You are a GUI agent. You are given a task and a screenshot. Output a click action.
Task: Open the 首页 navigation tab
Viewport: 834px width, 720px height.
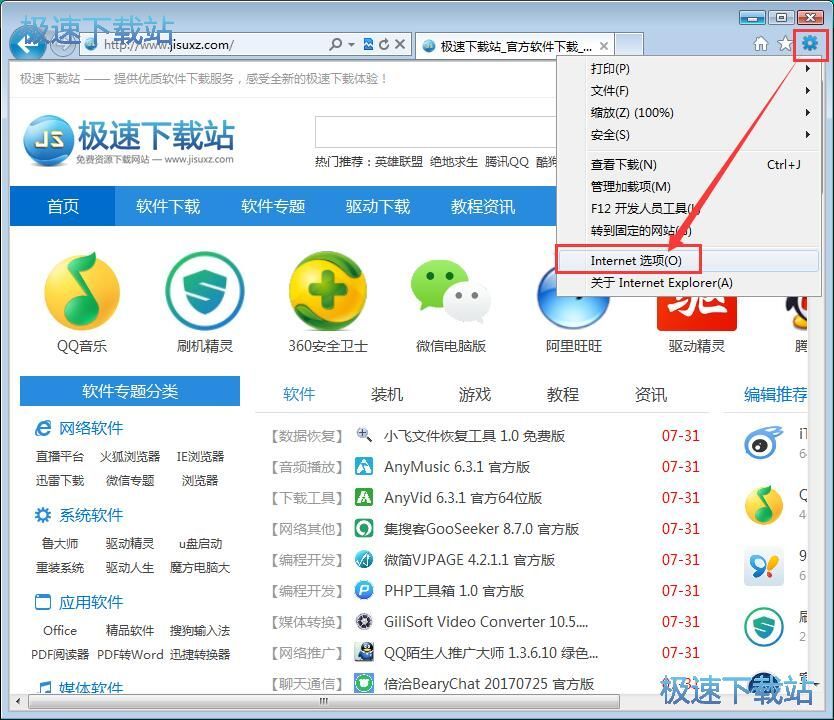63,206
